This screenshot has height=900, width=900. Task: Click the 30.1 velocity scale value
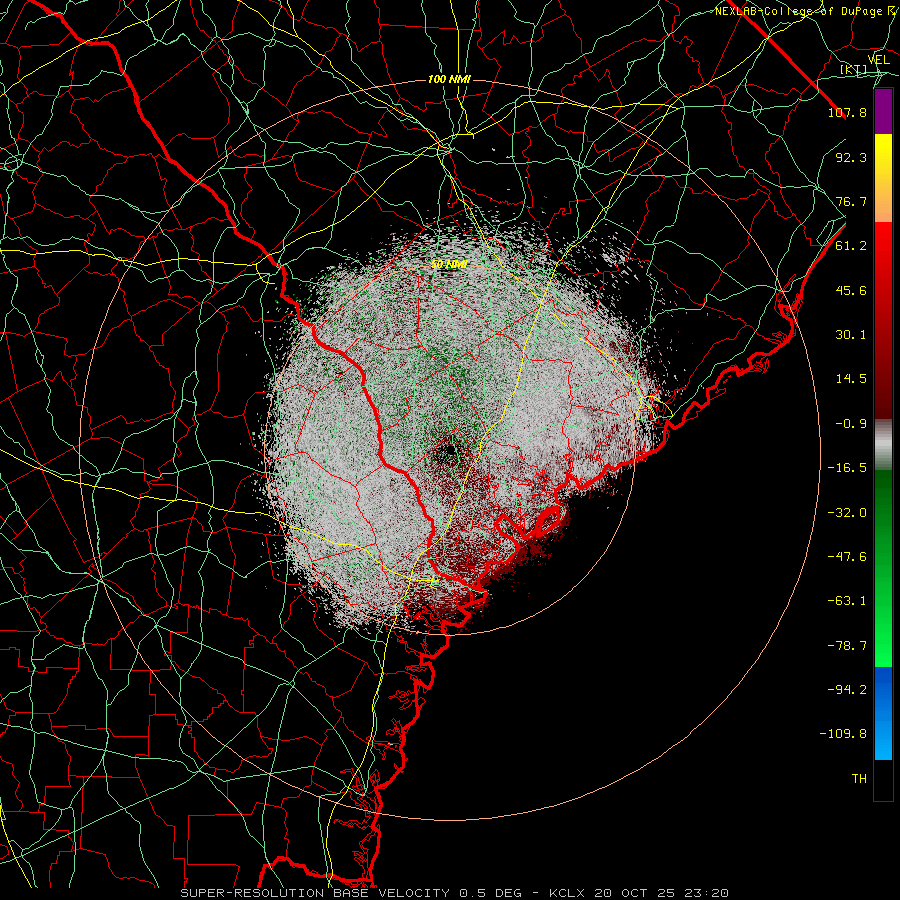point(851,335)
